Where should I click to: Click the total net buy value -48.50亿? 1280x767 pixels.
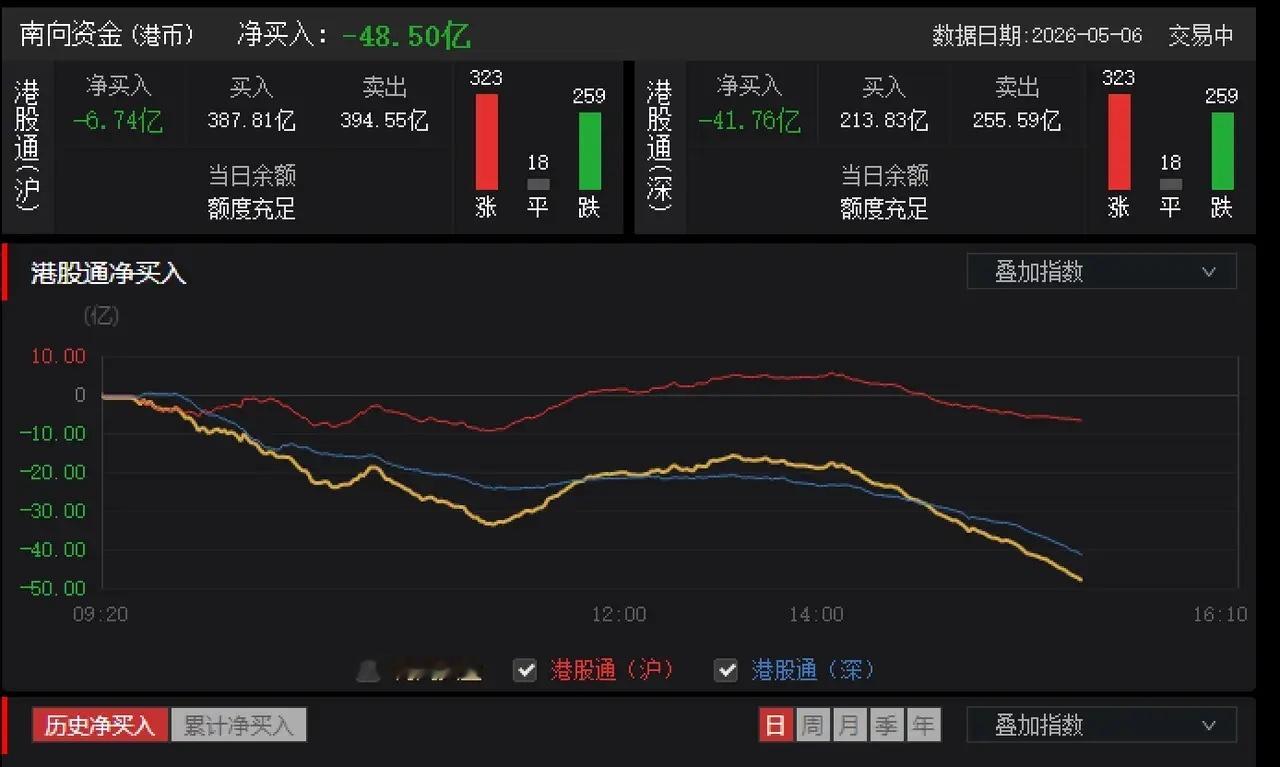406,36
